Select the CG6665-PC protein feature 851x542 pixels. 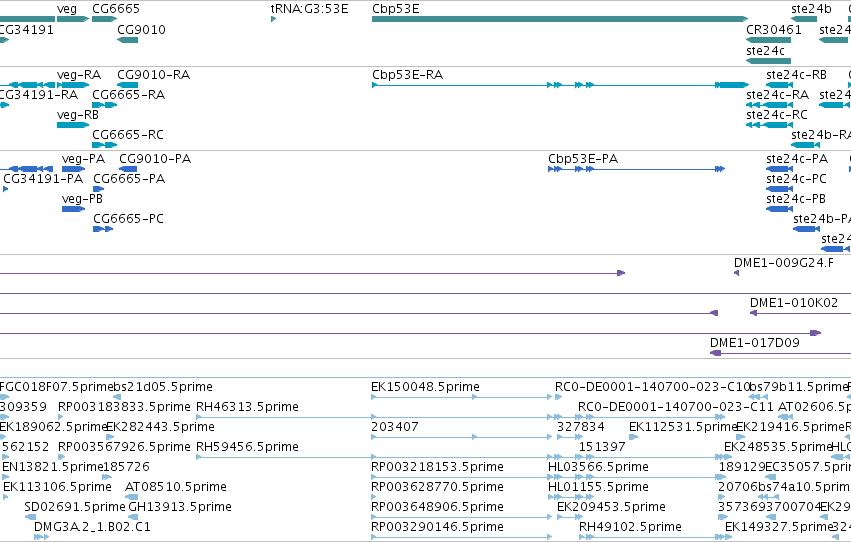pyautogui.click(x=103, y=229)
